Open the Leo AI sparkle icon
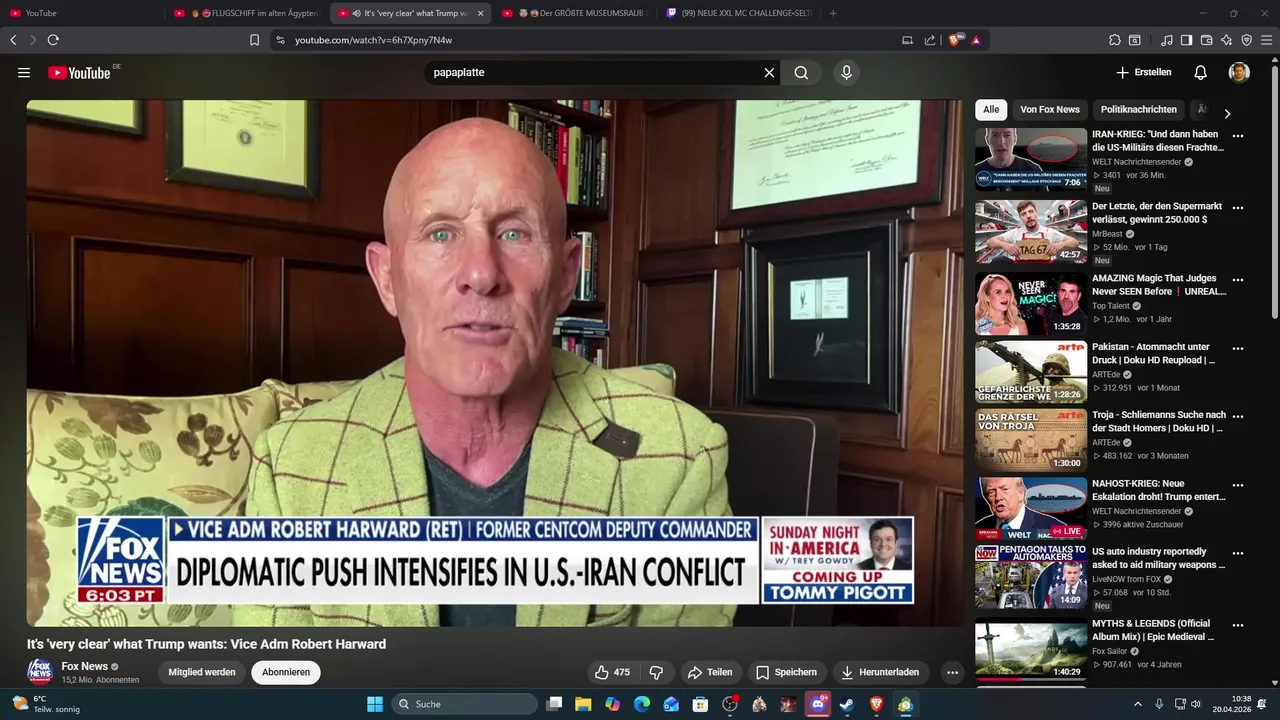 [1226, 40]
